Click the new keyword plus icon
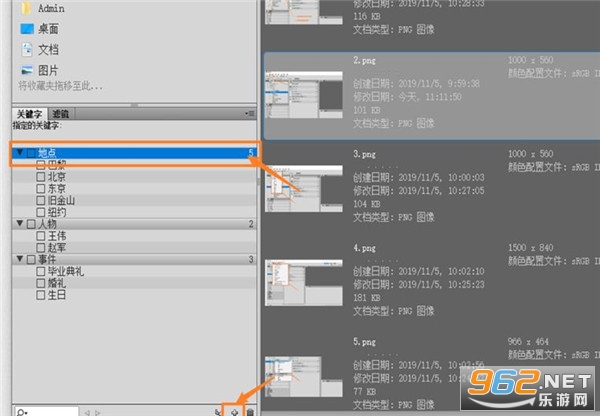600x416 pixels. tap(234, 412)
